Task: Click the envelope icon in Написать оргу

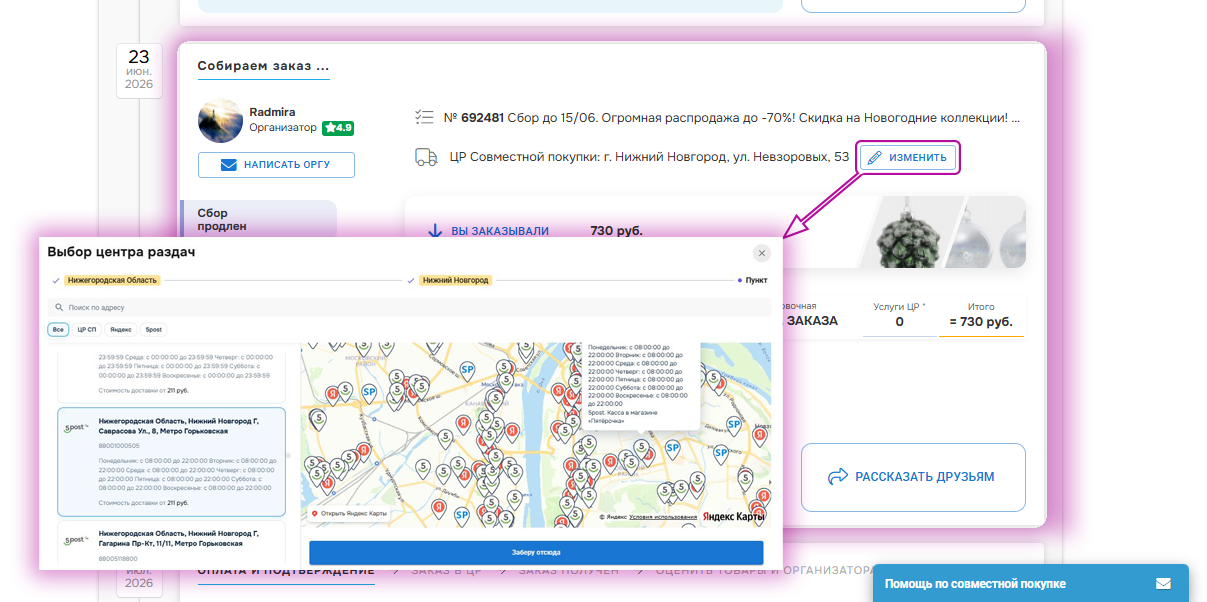Action: (x=228, y=164)
